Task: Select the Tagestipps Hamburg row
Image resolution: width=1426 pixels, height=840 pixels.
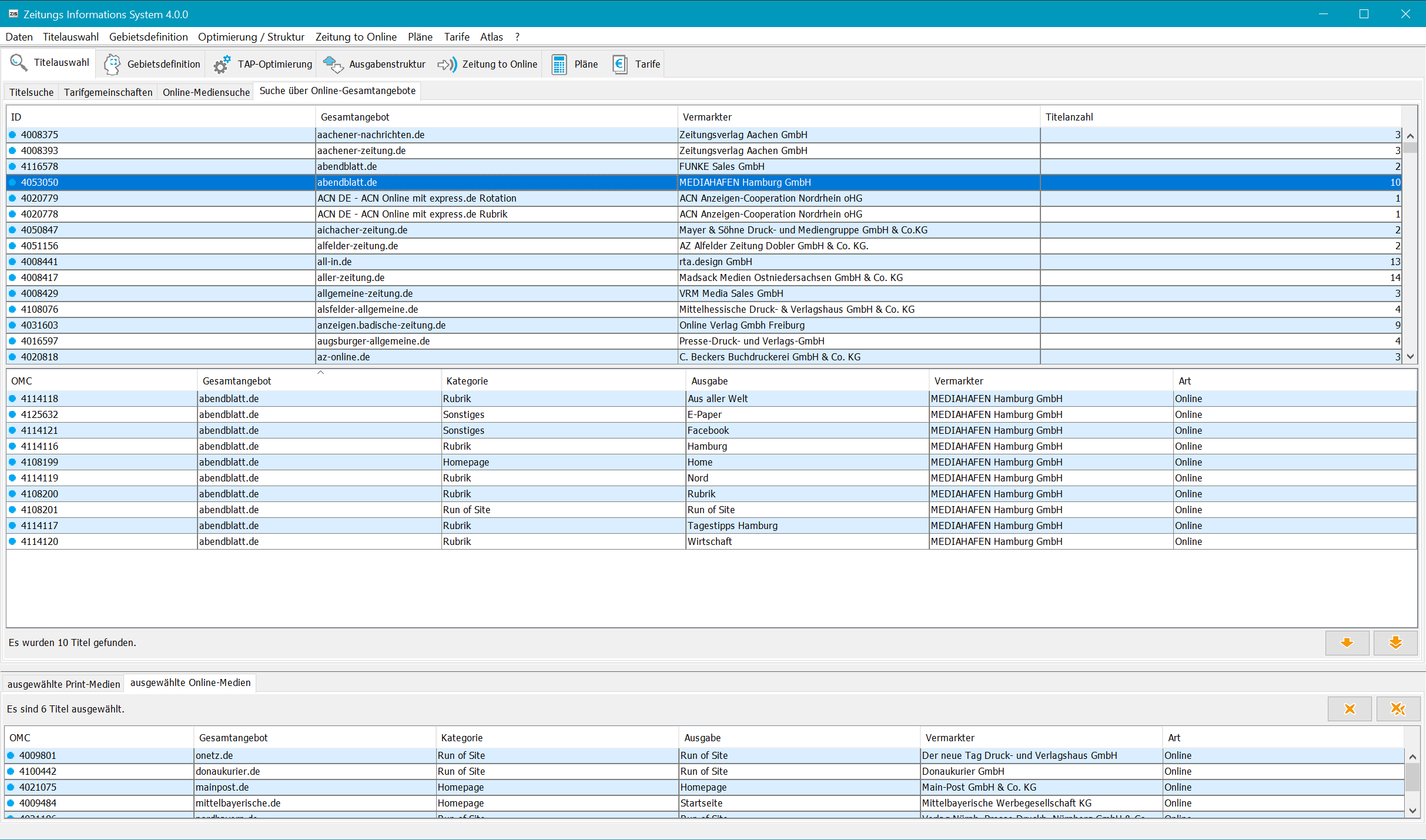Action: pyautogui.click(x=711, y=526)
